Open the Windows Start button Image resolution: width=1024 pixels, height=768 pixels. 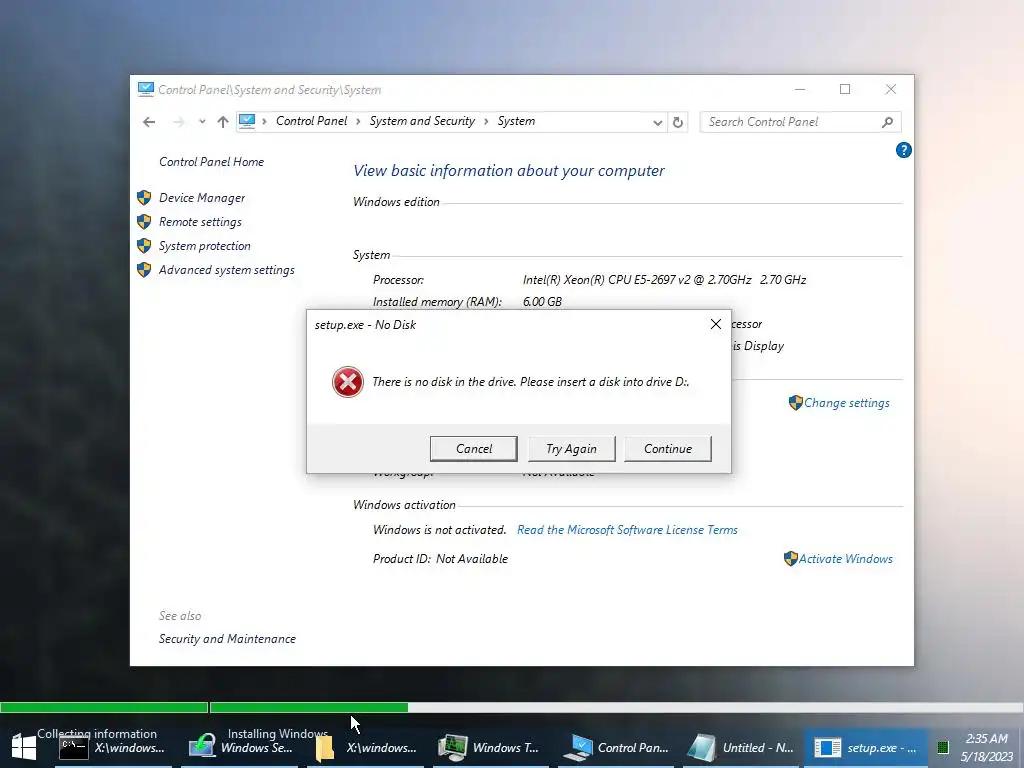pos(24,748)
